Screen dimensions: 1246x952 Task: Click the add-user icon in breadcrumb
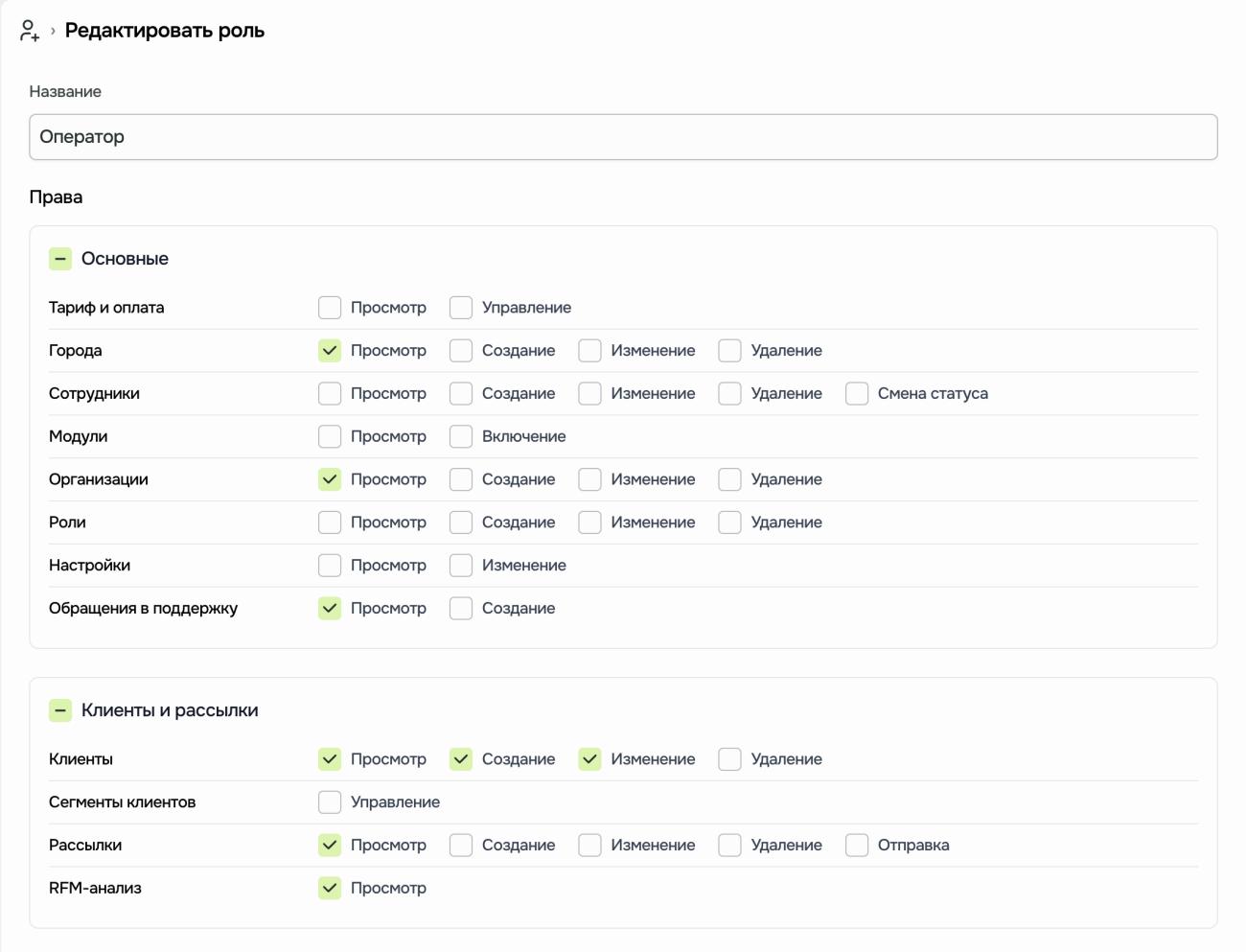[30, 31]
